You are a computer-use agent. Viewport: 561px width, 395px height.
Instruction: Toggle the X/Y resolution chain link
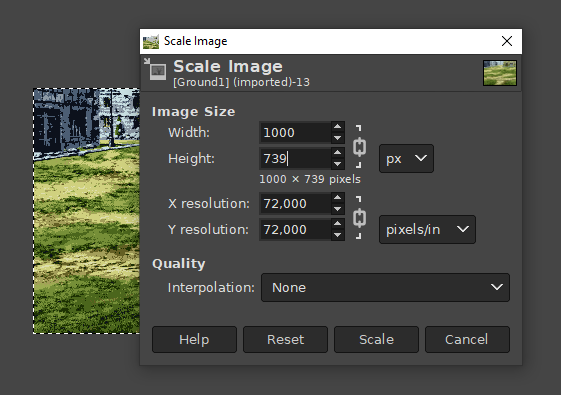[x=359, y=218]
